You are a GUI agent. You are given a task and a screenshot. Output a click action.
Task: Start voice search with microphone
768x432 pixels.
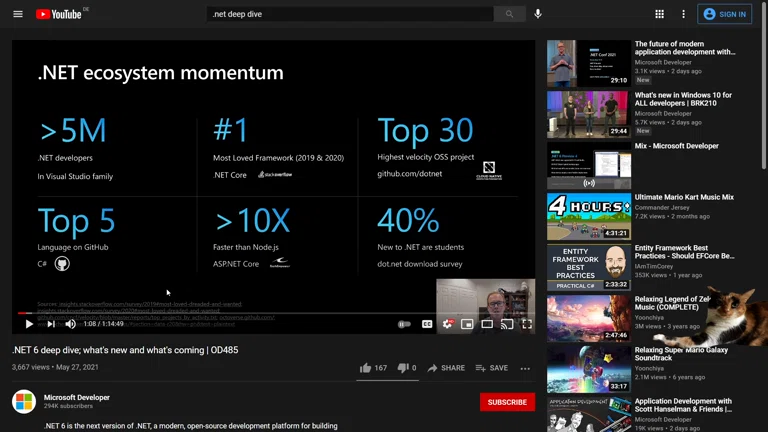[x=538, y=14]
